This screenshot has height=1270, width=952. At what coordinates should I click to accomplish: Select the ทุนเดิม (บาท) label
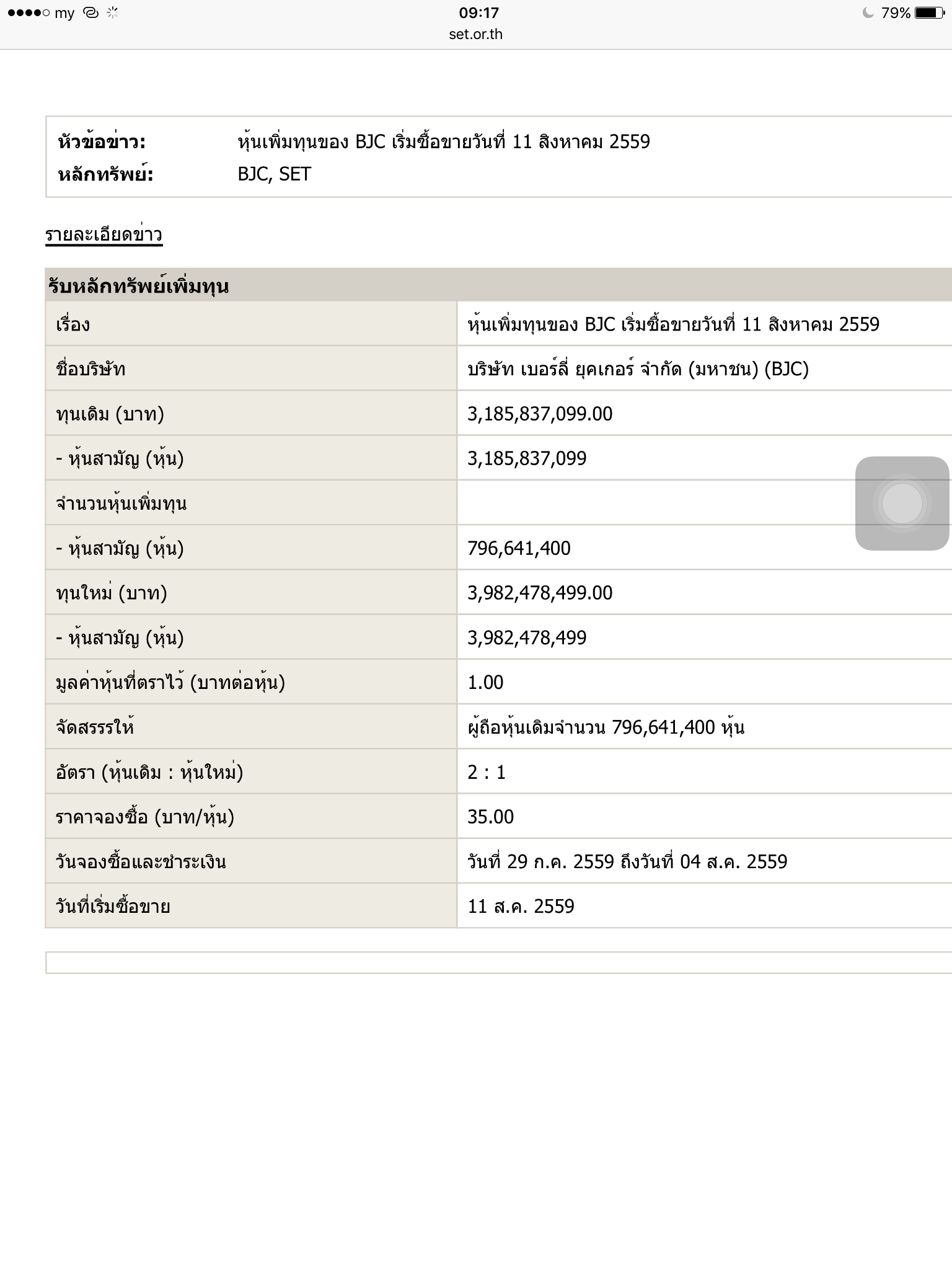(x=110, y=414)
